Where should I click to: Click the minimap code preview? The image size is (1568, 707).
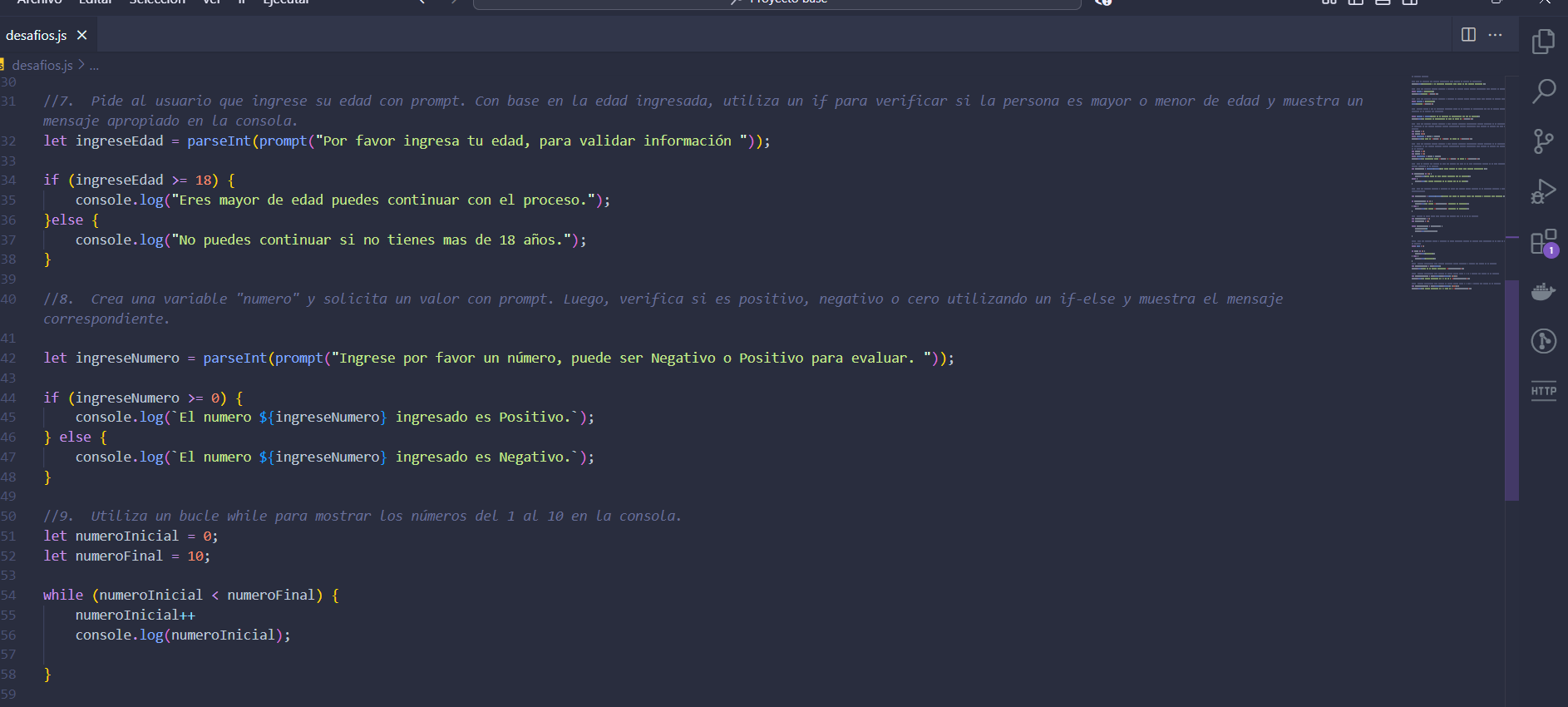1457,183
